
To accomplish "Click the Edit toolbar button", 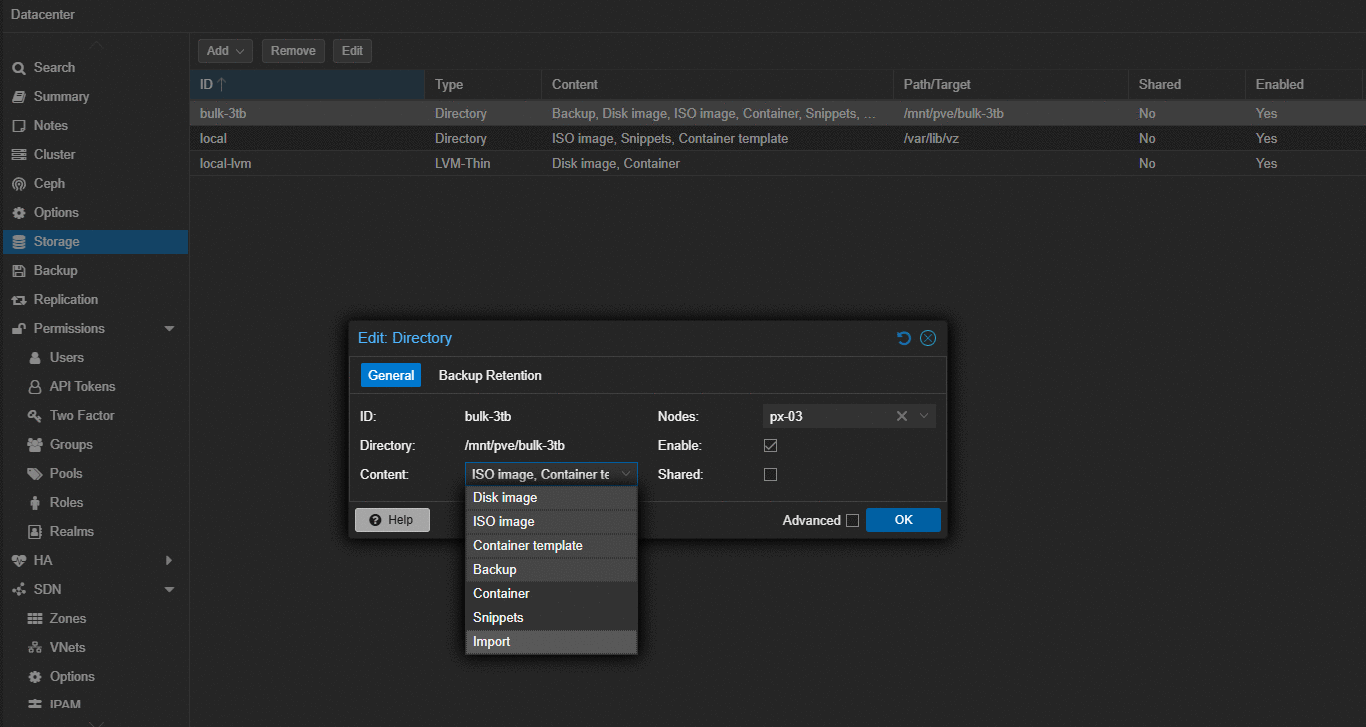I will (352, 51).
